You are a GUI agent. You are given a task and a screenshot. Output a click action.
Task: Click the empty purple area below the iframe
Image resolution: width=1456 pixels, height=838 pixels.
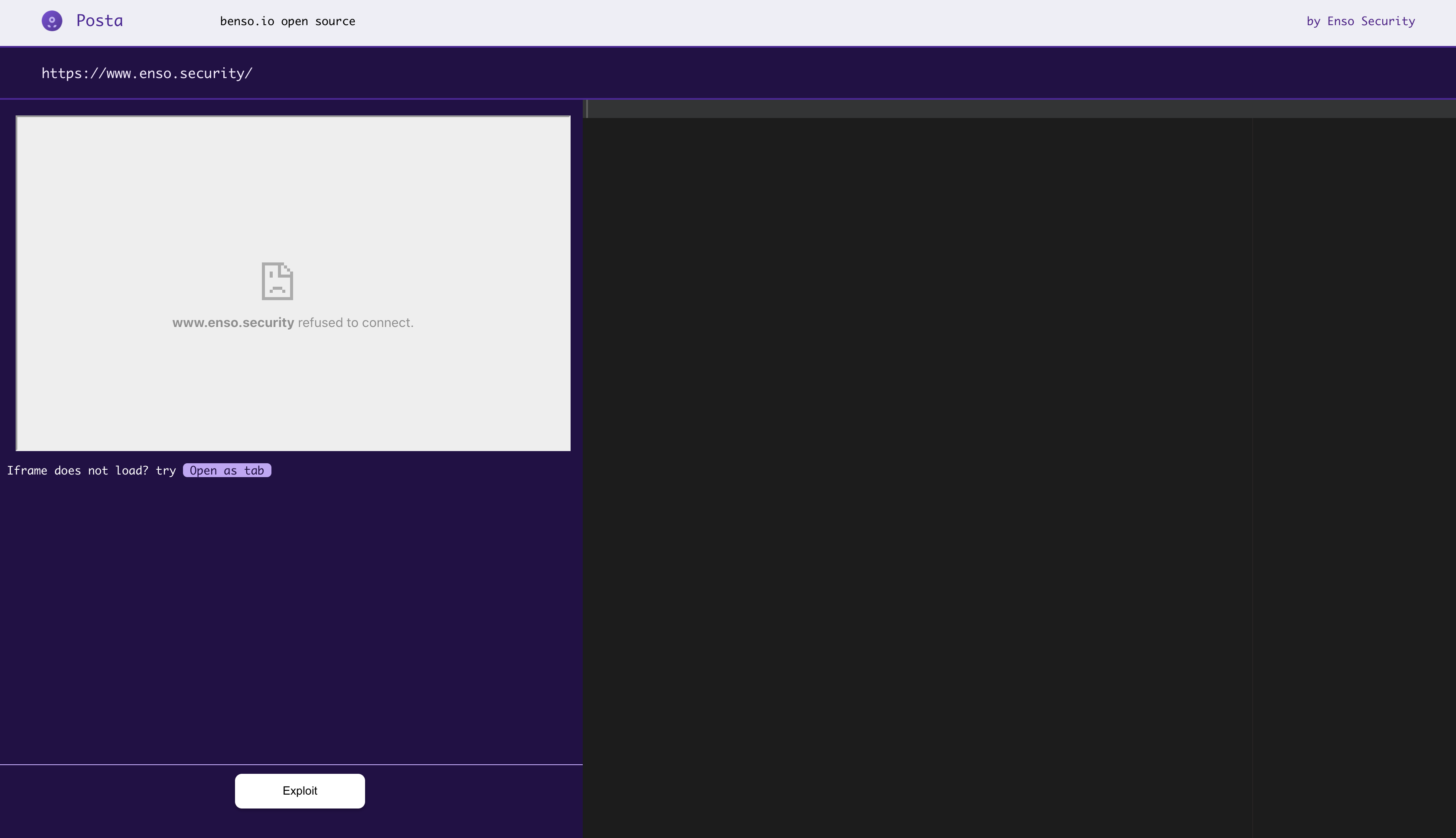coord(291,622)
